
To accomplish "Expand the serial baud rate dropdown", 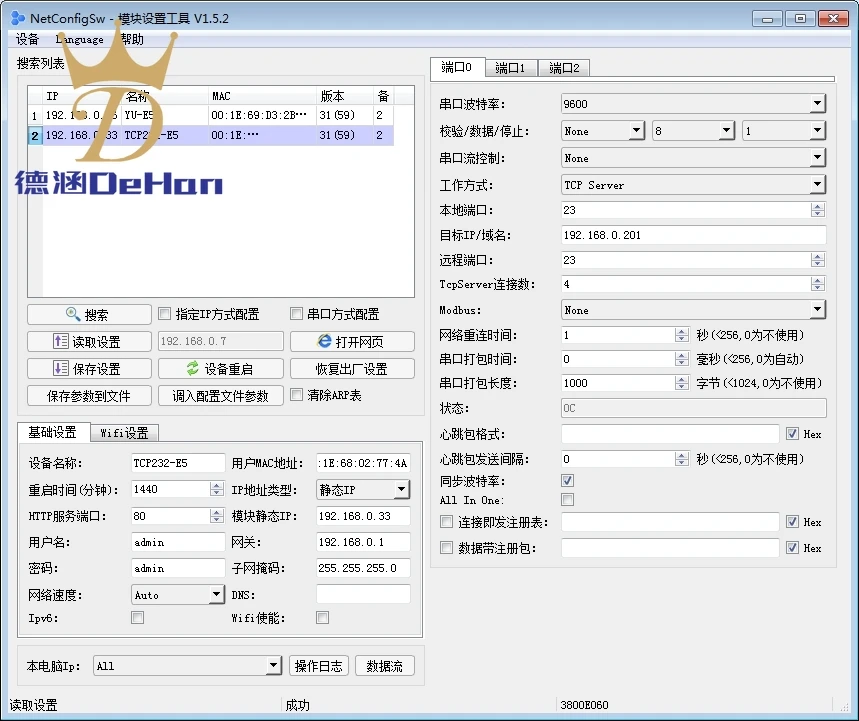I will (x=817, y=104).
